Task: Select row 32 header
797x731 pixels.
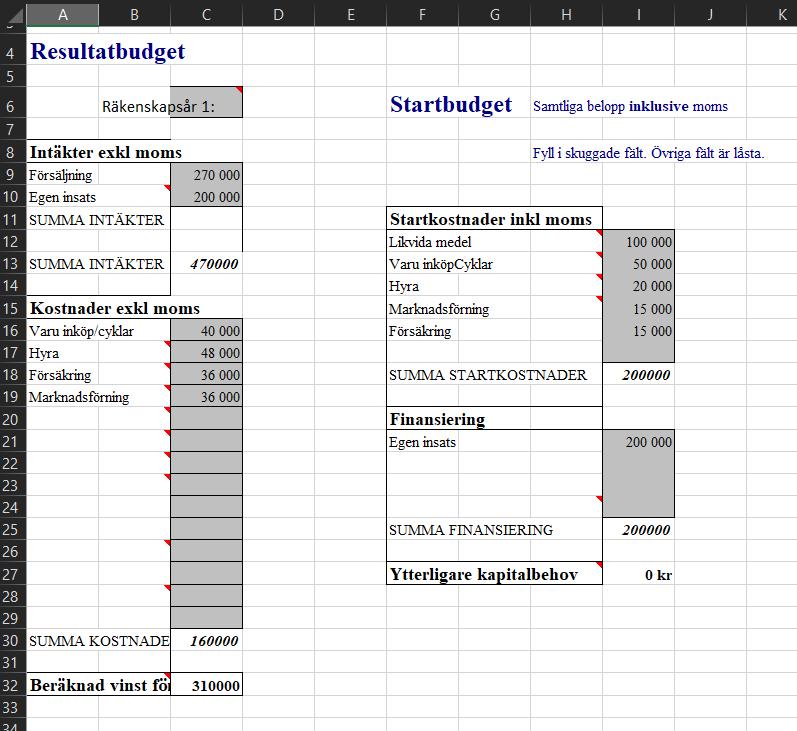Action: click(13, 685)
